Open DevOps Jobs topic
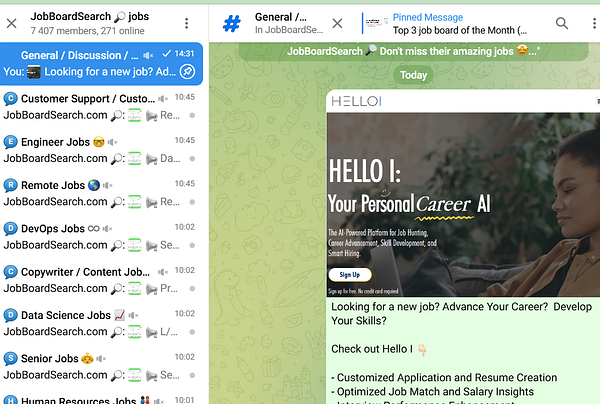The image size is (600, 404). click(101, 236)
